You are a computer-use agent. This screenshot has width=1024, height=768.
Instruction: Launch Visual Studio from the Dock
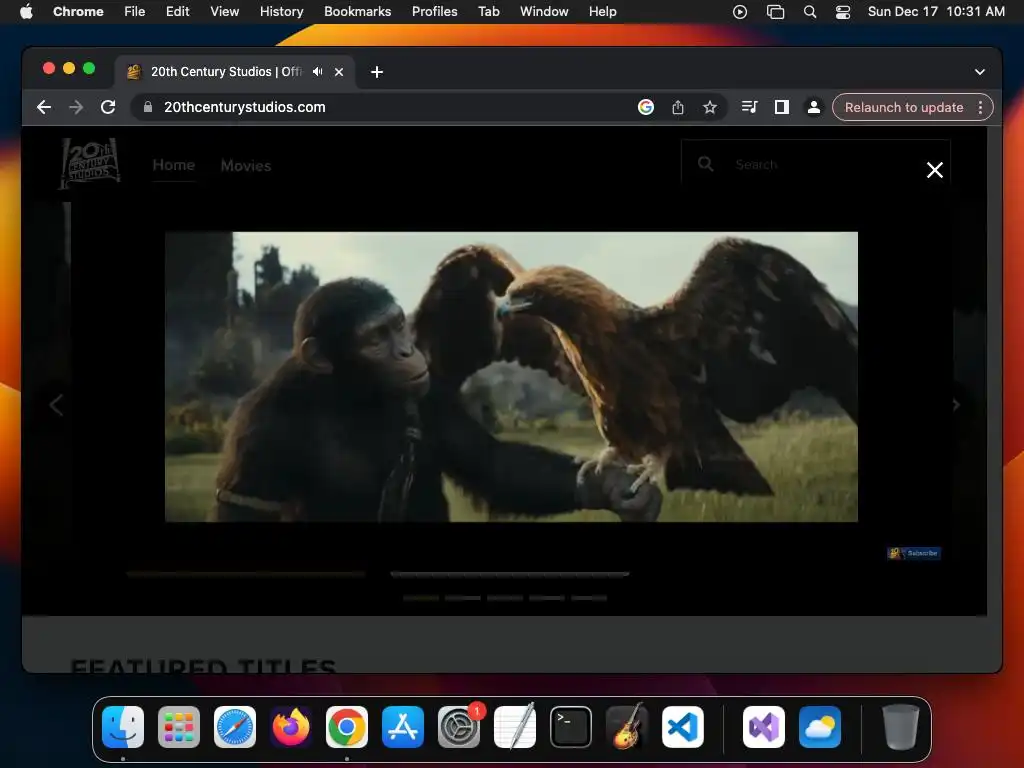coord(764,727)
